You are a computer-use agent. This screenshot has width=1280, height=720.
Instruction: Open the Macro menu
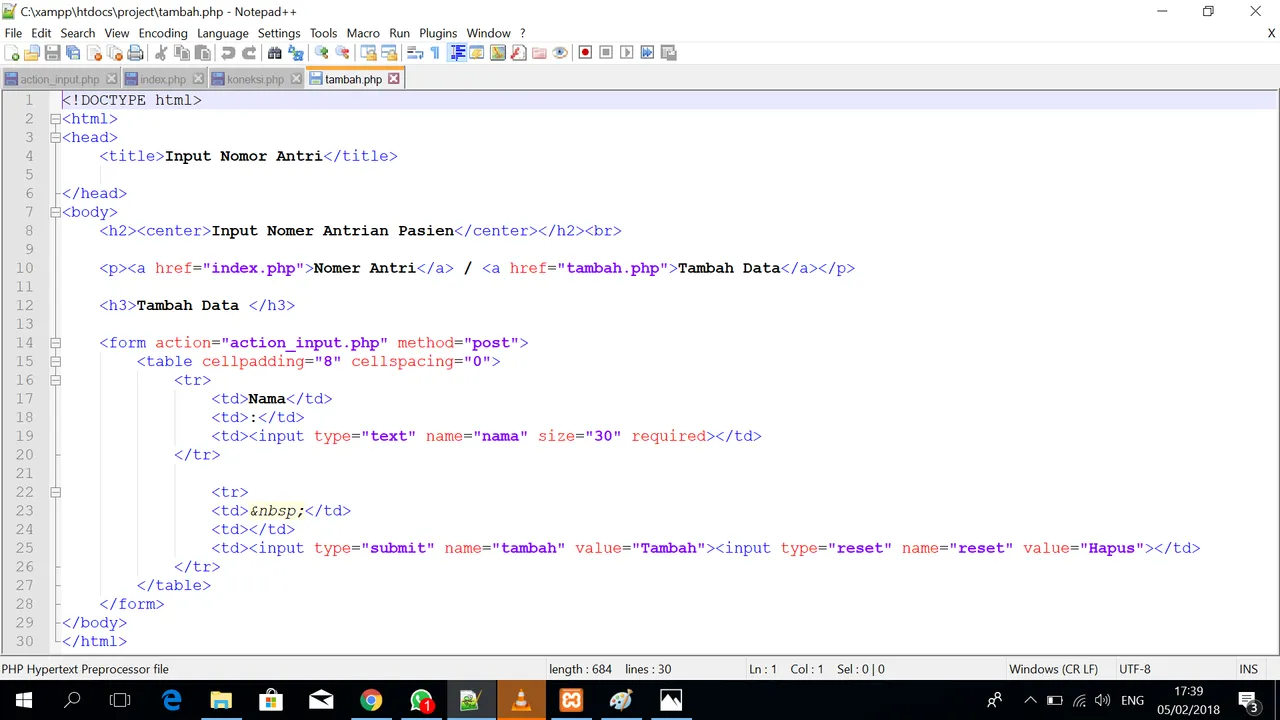(x=363, y=33)
